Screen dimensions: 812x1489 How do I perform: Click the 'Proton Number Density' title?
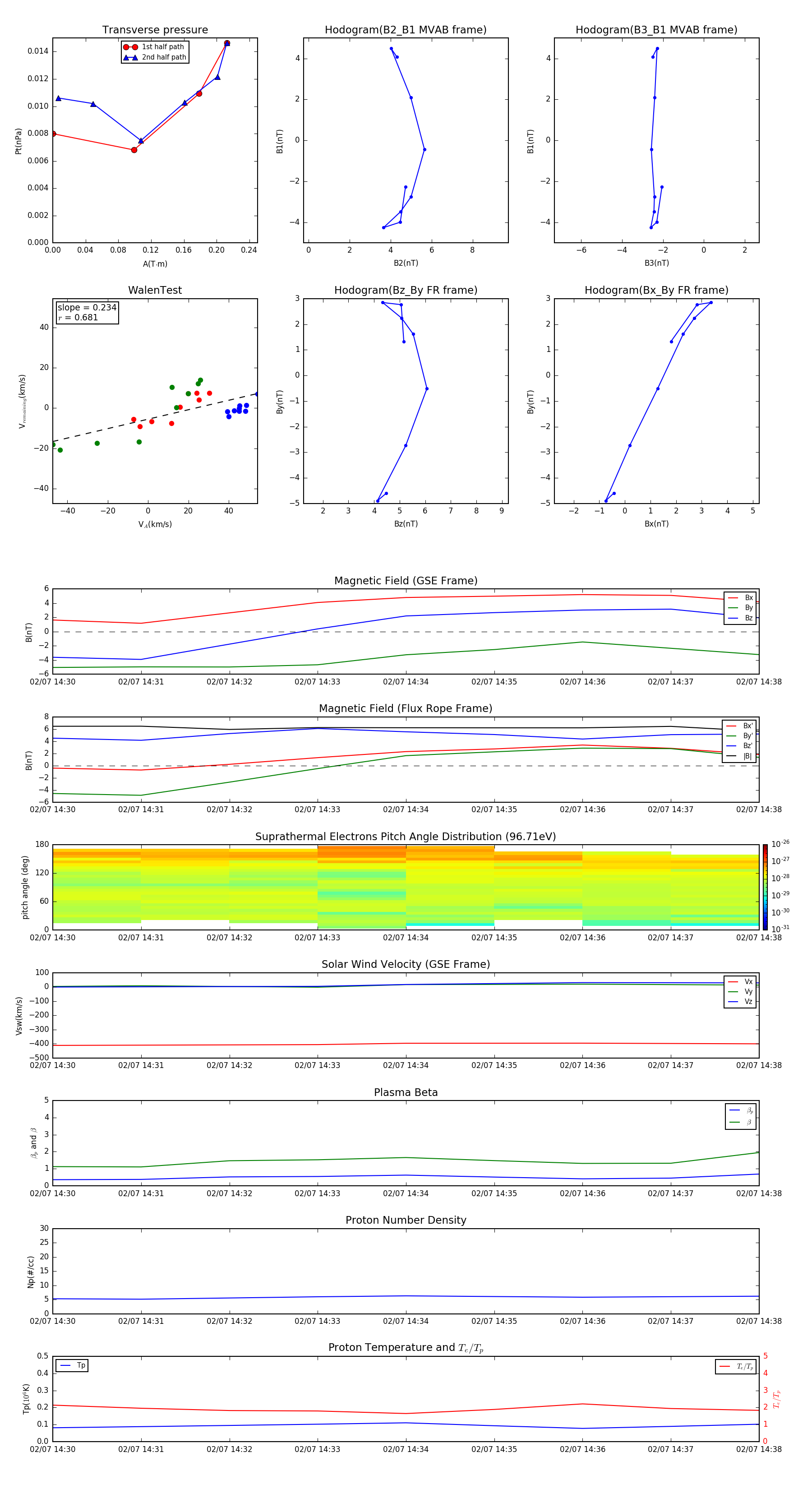click(x=406, y=1221)
